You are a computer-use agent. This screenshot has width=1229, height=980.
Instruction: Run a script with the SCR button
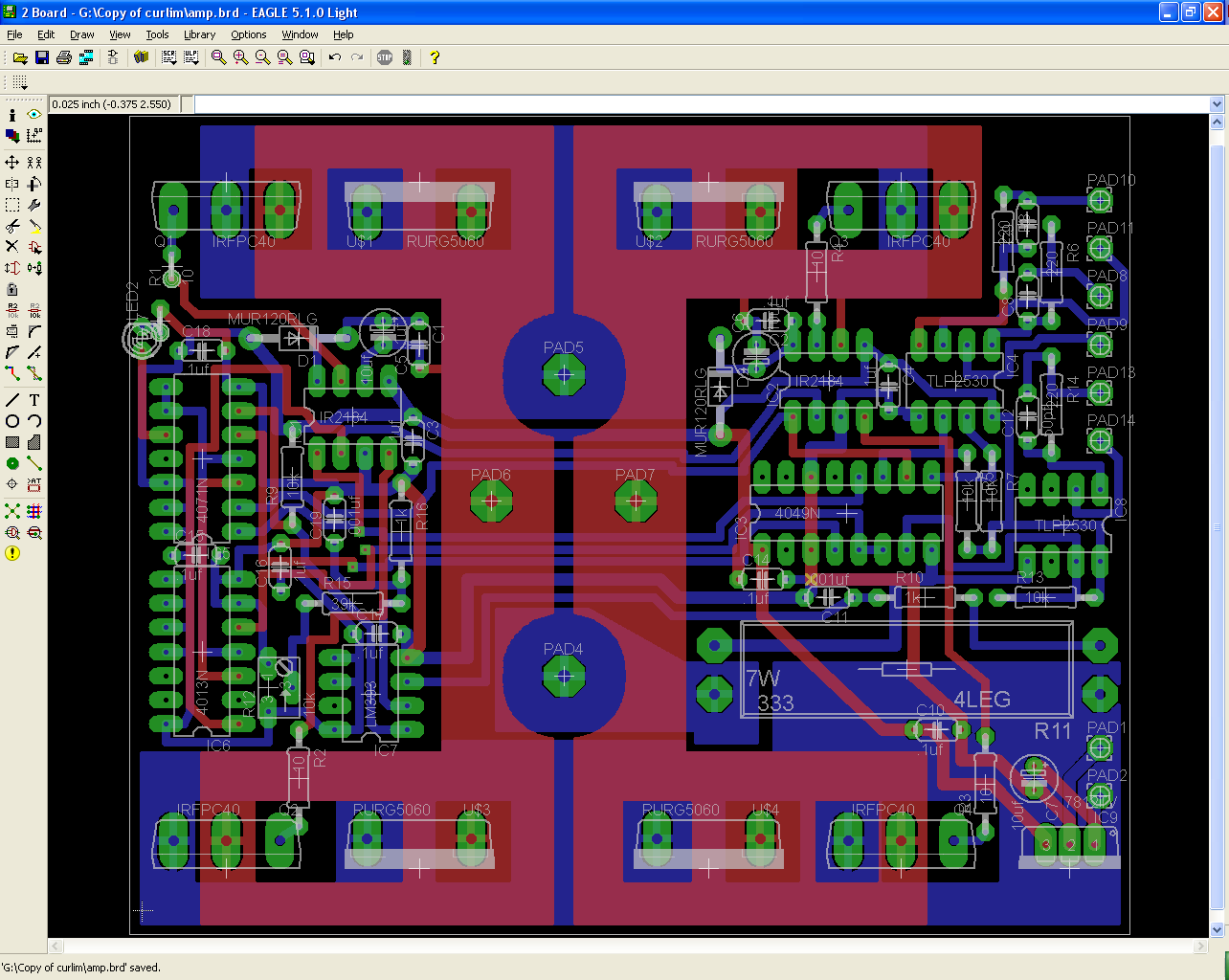click(169, 57)
